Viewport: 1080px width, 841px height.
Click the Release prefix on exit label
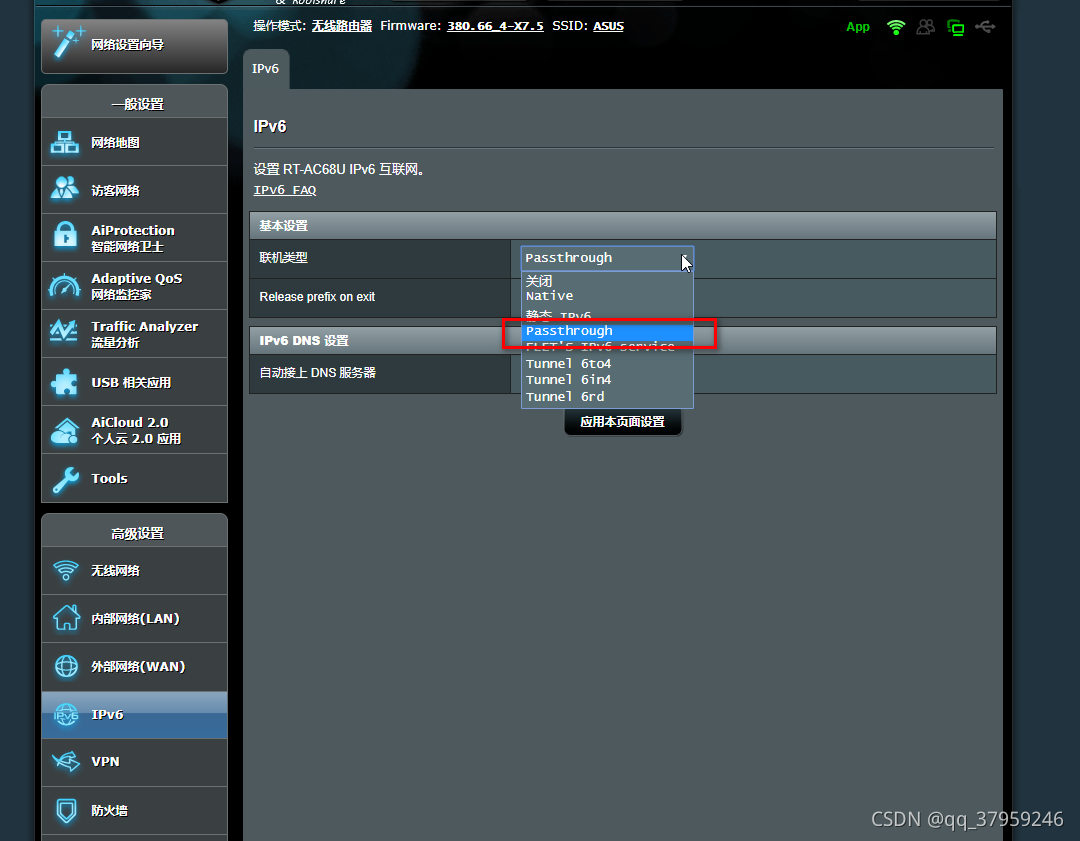(x=317, y=297)
